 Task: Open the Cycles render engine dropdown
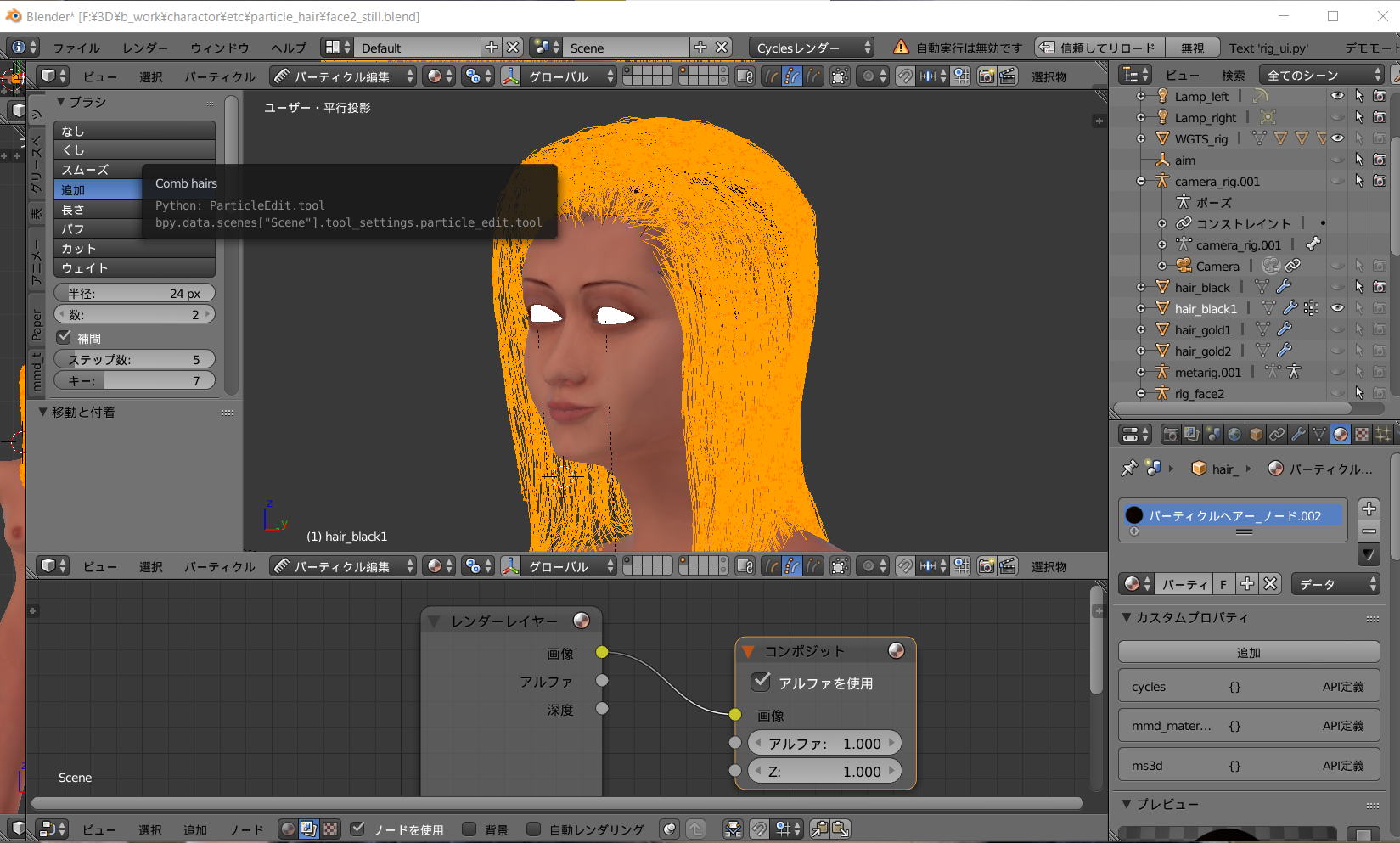click(812, 48)
